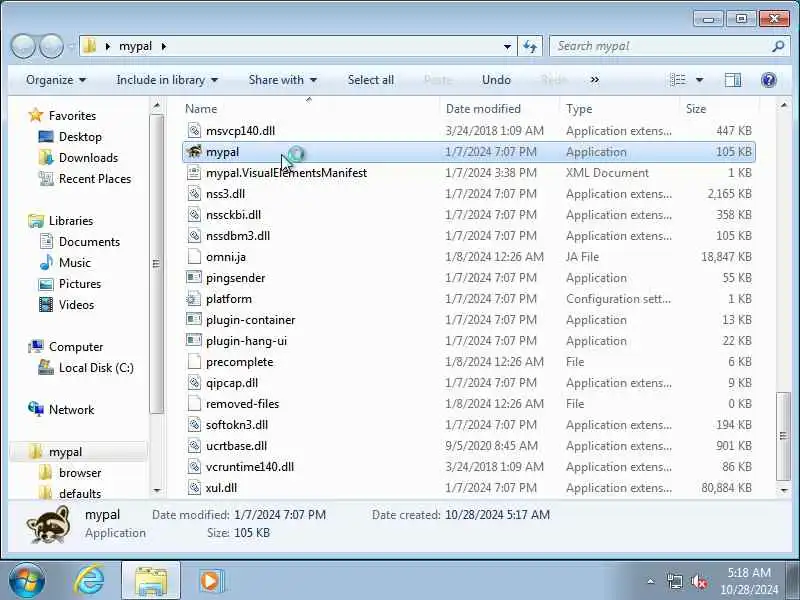Launch Internet Explorer from the taskbar

point(90,581)
